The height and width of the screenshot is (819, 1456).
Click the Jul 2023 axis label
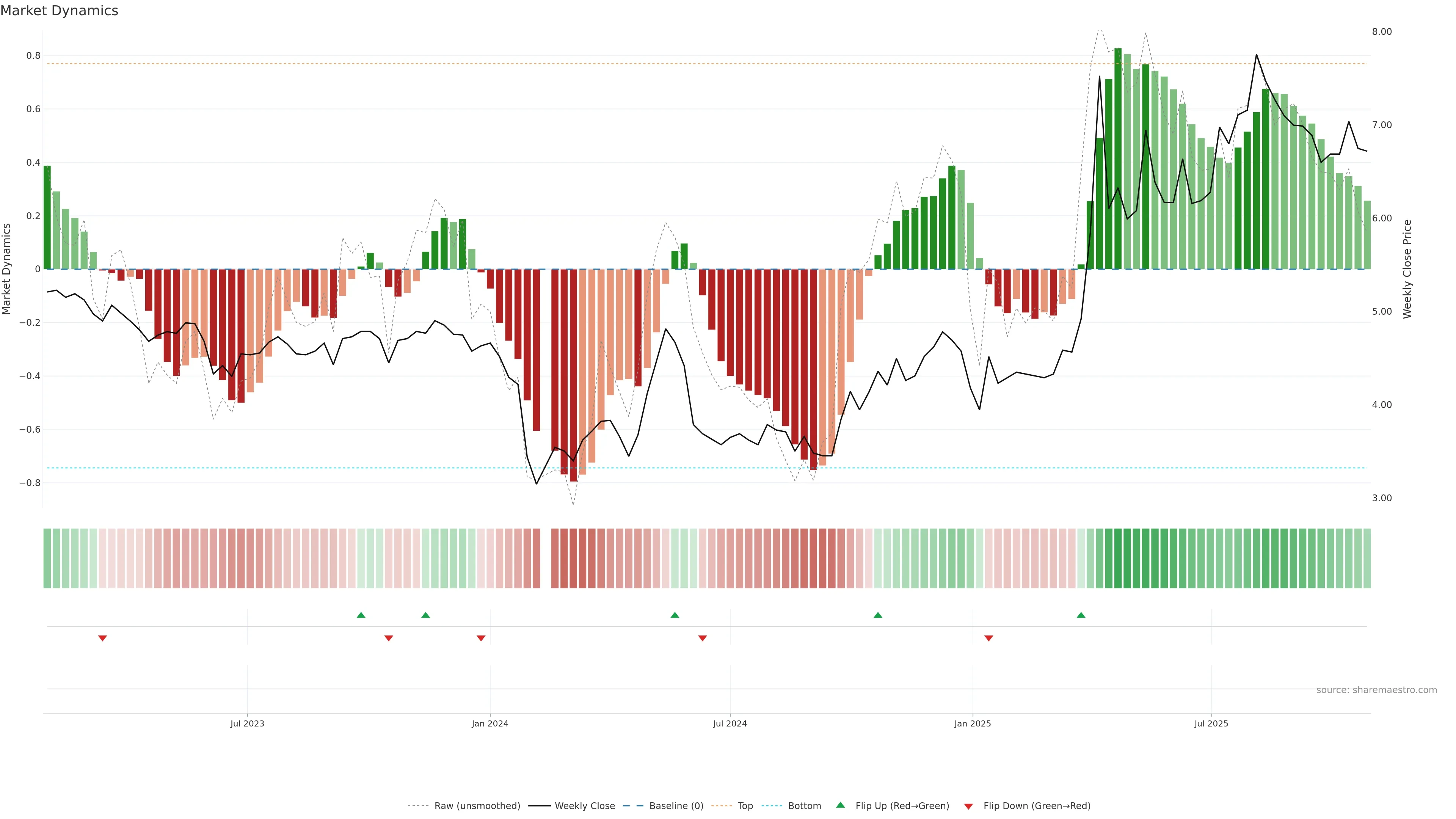[247, 723]
